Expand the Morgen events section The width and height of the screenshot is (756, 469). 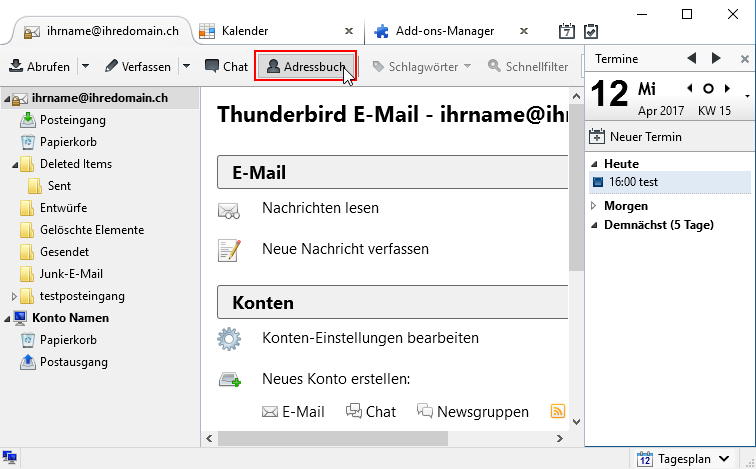pyautogui.click(x=594, y=206)
